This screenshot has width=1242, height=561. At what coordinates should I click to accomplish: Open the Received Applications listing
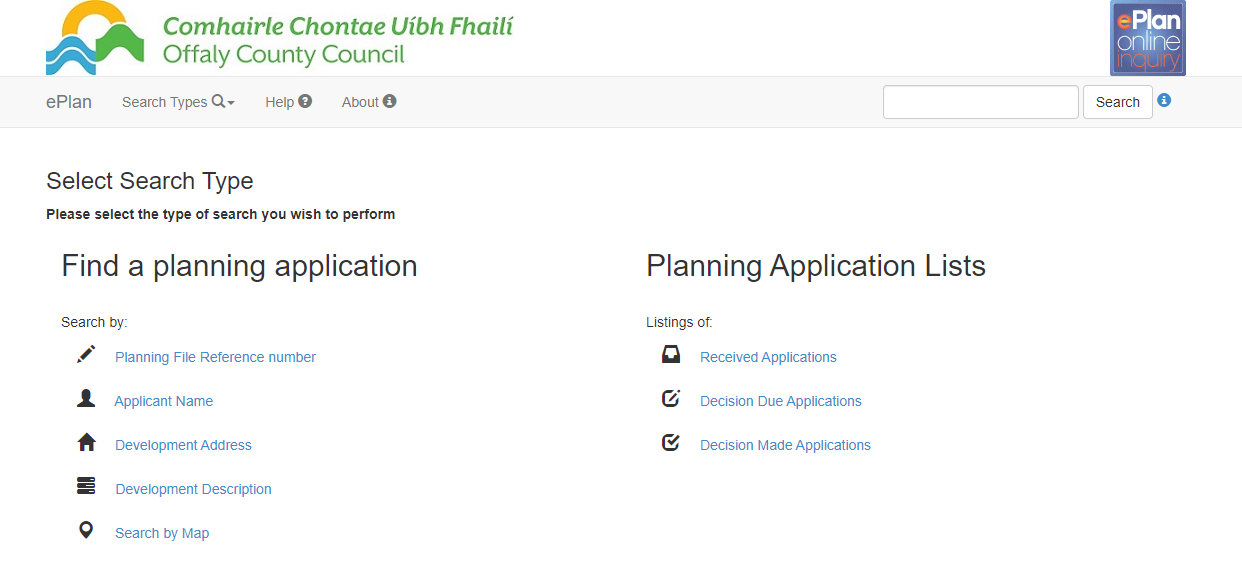(768, 357)
